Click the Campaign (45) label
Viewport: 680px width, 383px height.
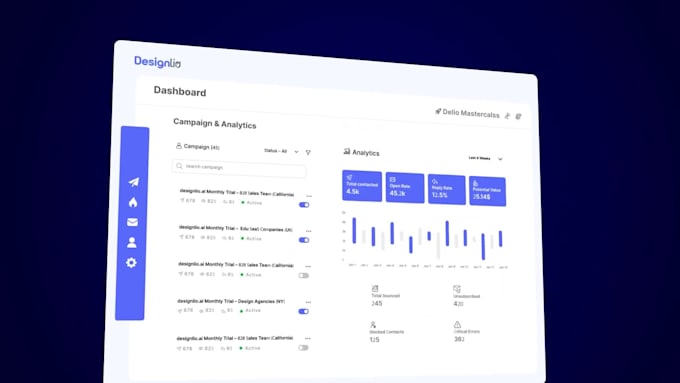point(202,147)
